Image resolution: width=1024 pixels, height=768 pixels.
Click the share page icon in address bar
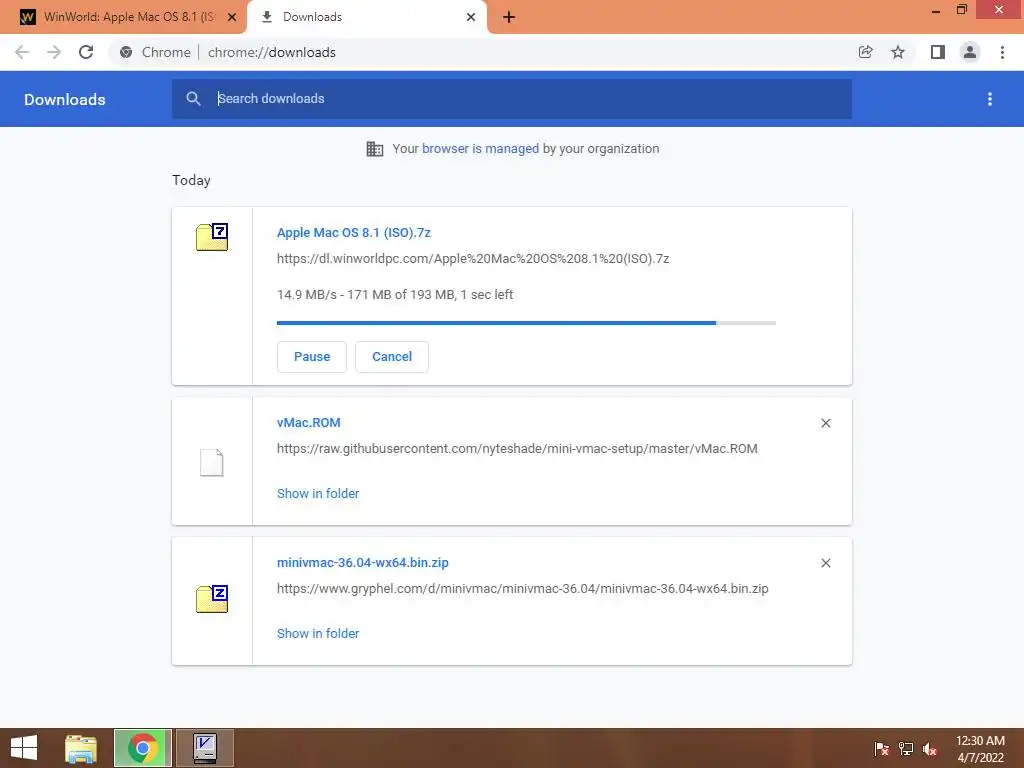[x=866, y=52]
